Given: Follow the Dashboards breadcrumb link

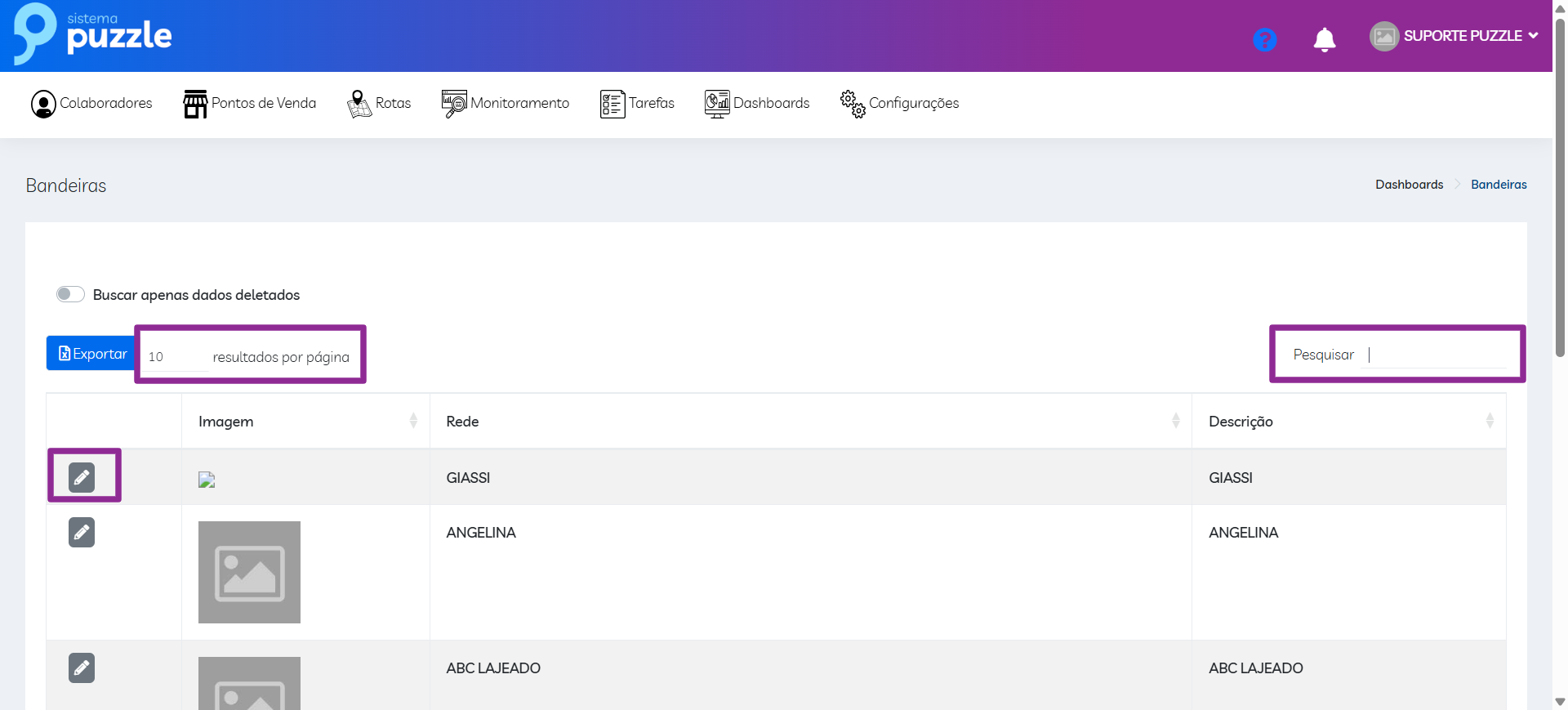Looking at the screenshot, I should (x=1409, y=185).
